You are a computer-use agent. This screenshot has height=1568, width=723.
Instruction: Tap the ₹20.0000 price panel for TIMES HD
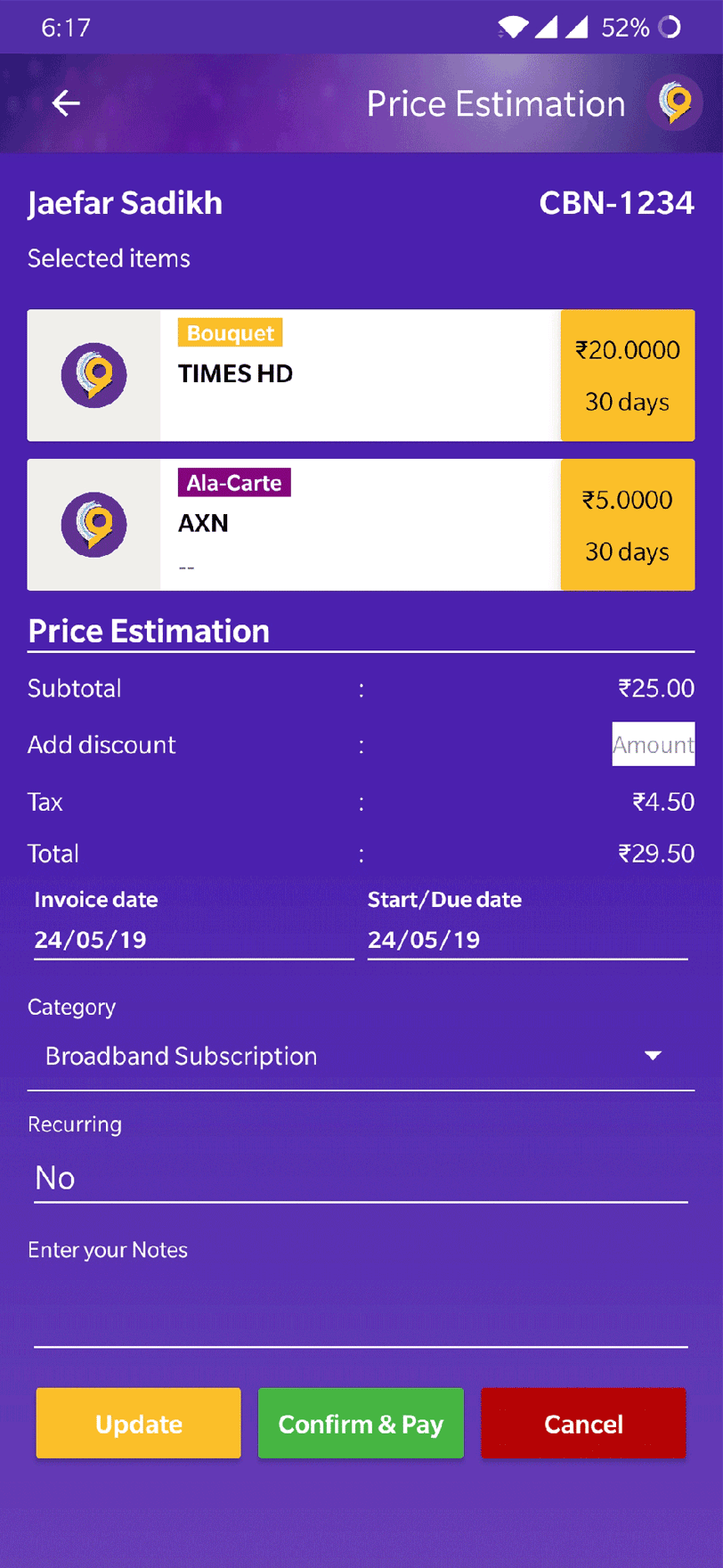[x=626, y=374]
